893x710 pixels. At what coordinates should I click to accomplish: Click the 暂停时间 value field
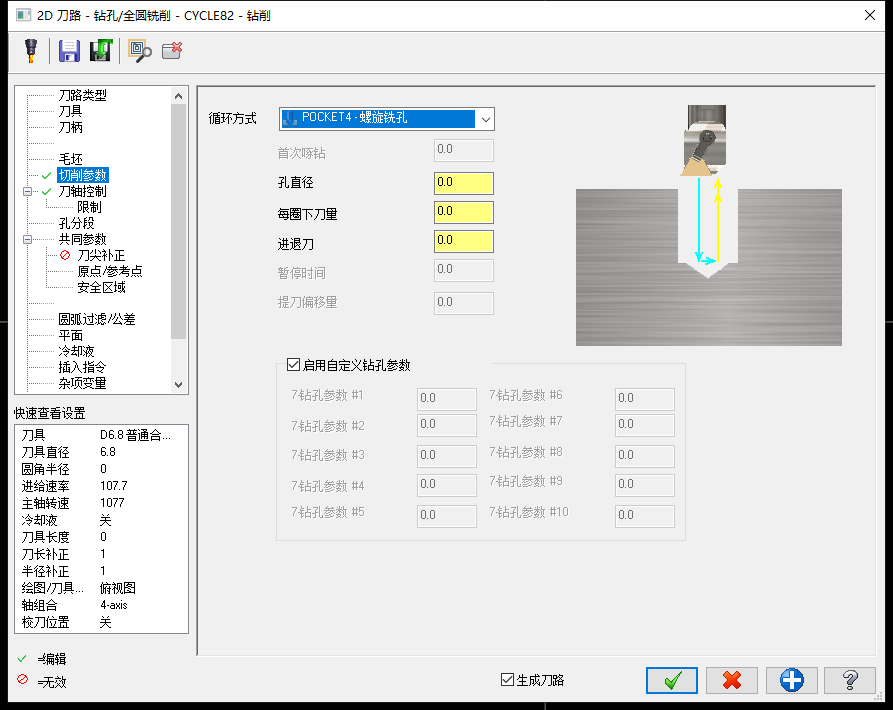pos(463,270)
